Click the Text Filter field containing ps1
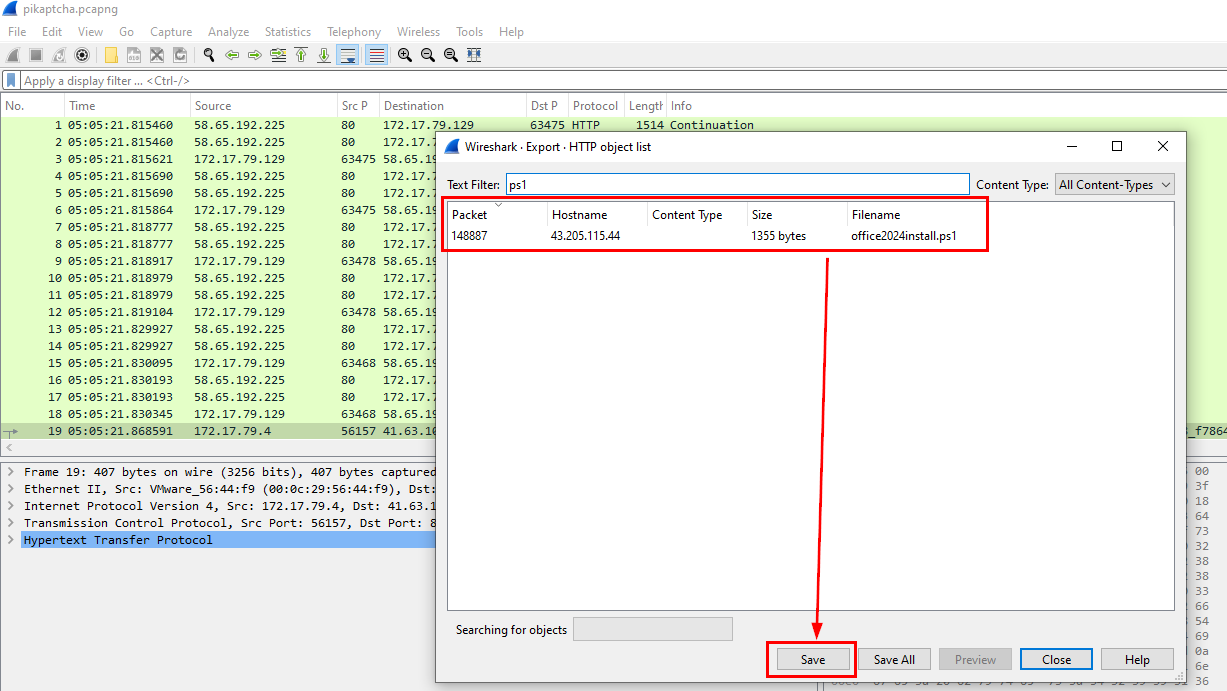 pos(737,184)
